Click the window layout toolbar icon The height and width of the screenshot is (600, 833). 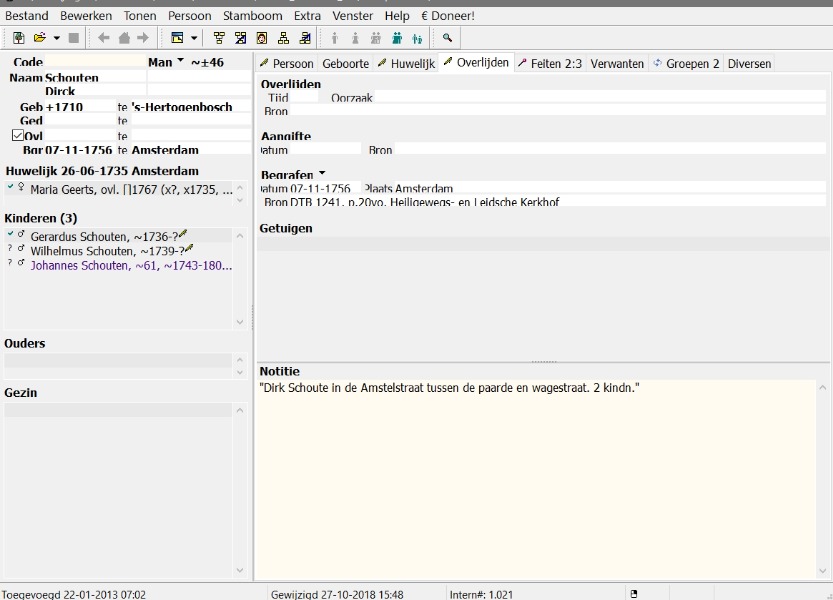tap(177, 38)
